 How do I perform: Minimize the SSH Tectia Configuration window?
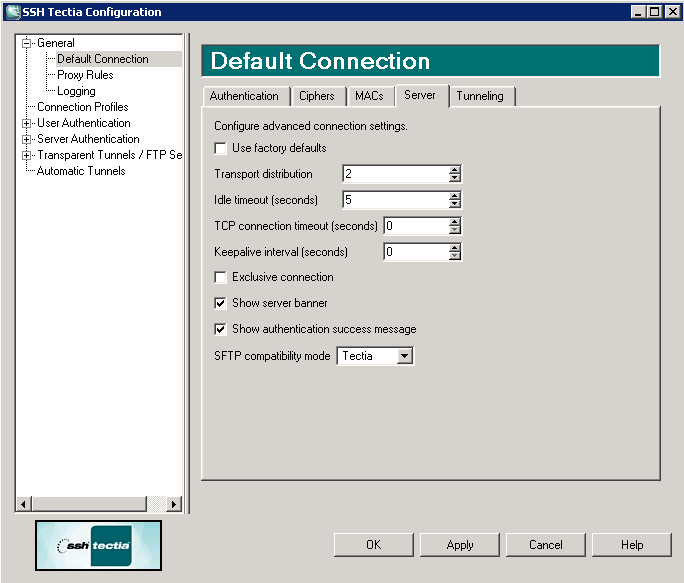638,12
